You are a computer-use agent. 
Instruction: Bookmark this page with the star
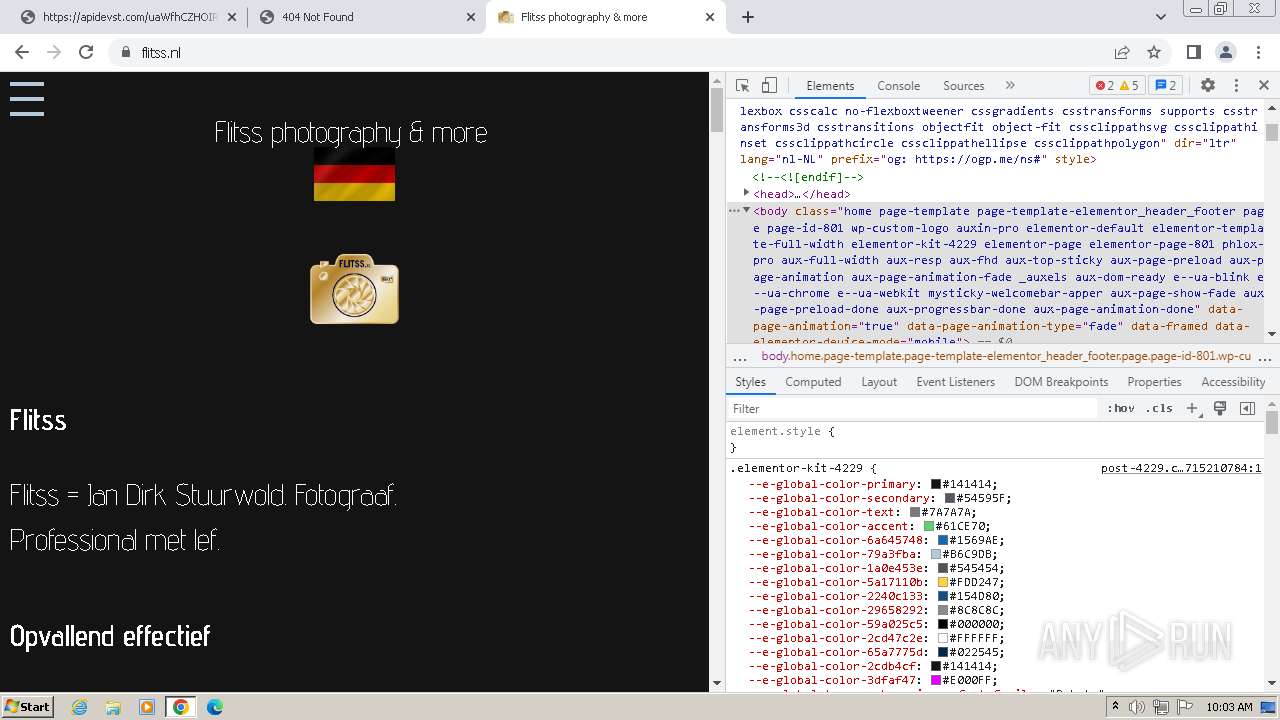click(x=1154, y=52)
